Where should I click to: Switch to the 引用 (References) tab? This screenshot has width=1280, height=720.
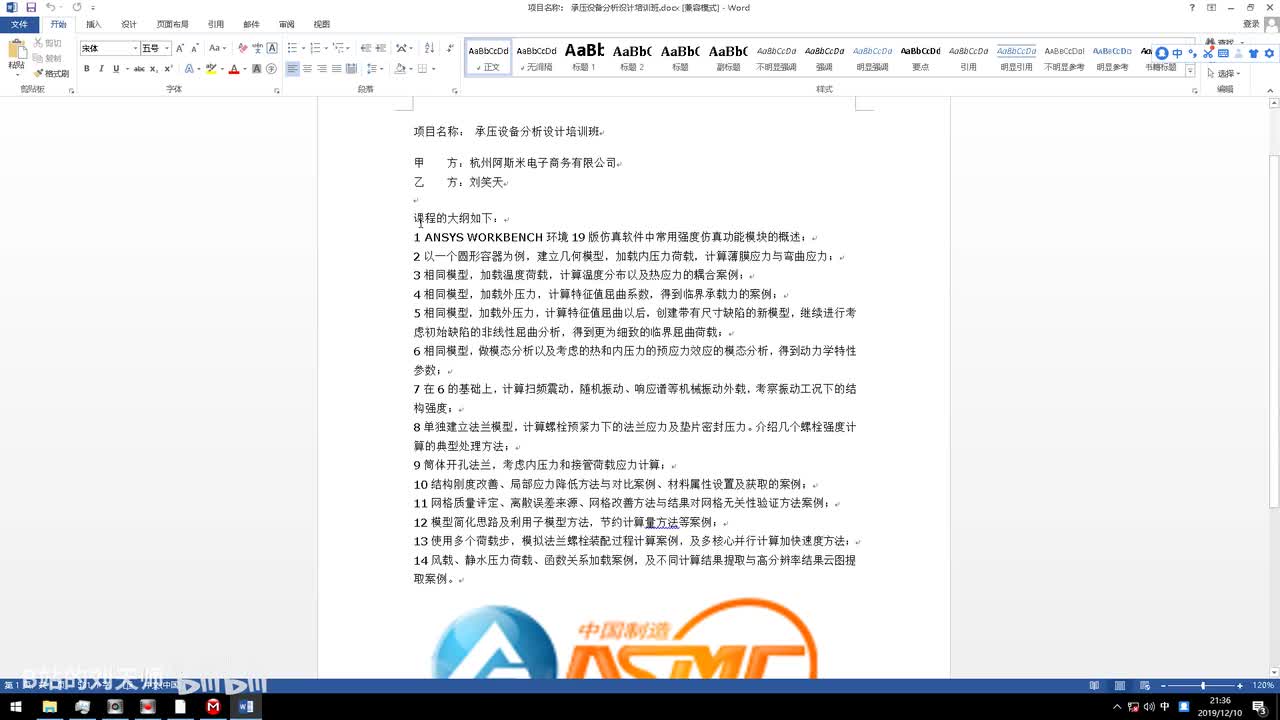(216, 24)
